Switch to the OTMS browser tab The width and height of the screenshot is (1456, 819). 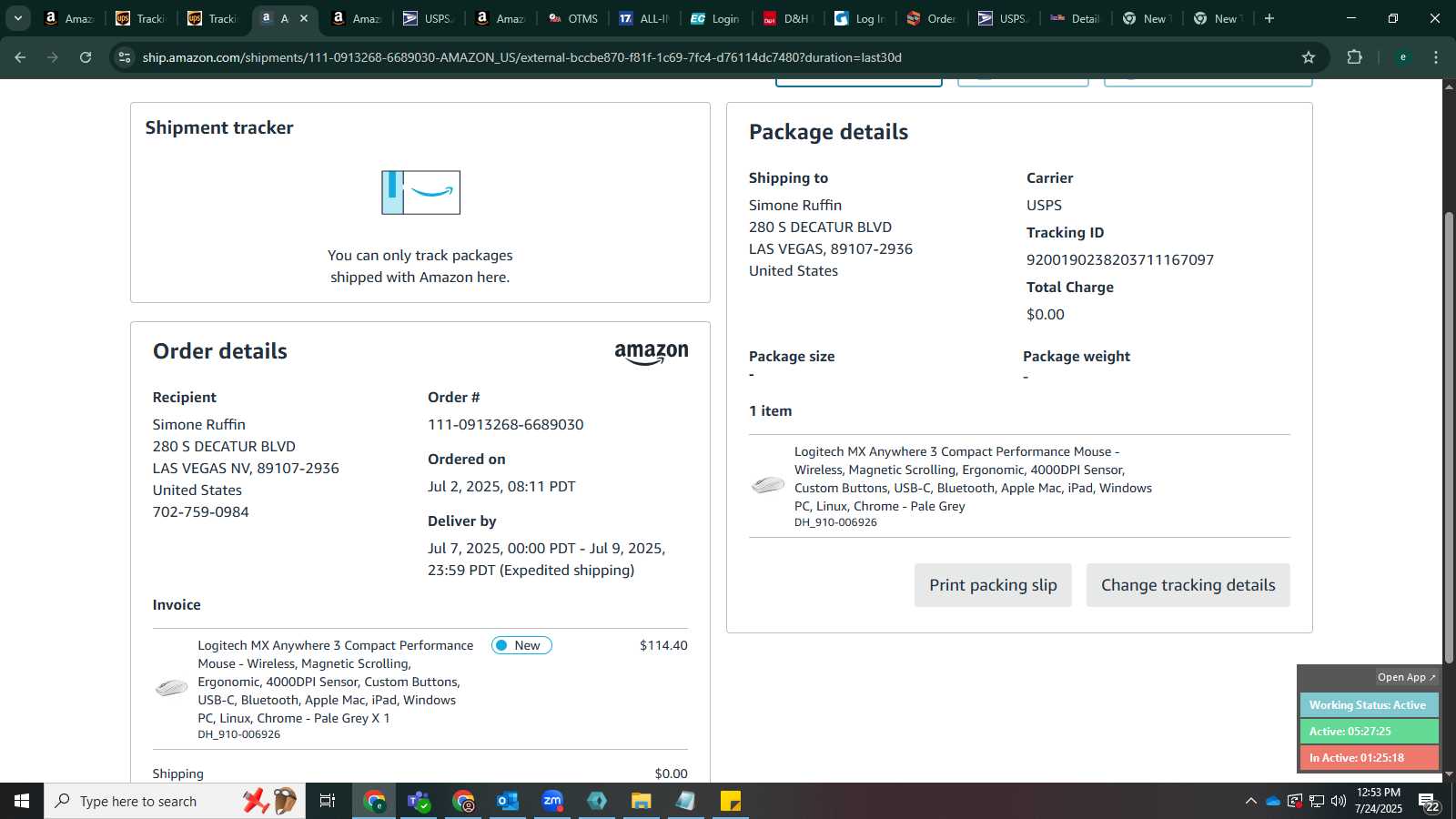573,18
